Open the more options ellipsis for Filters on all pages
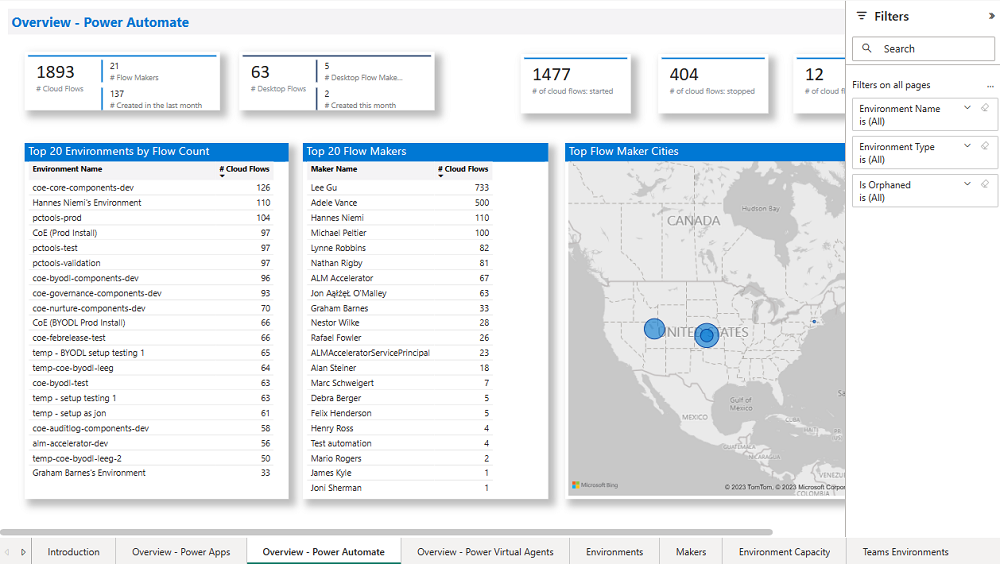The width and height of the screenshot is (1000, 564). (x=990, y=85)
